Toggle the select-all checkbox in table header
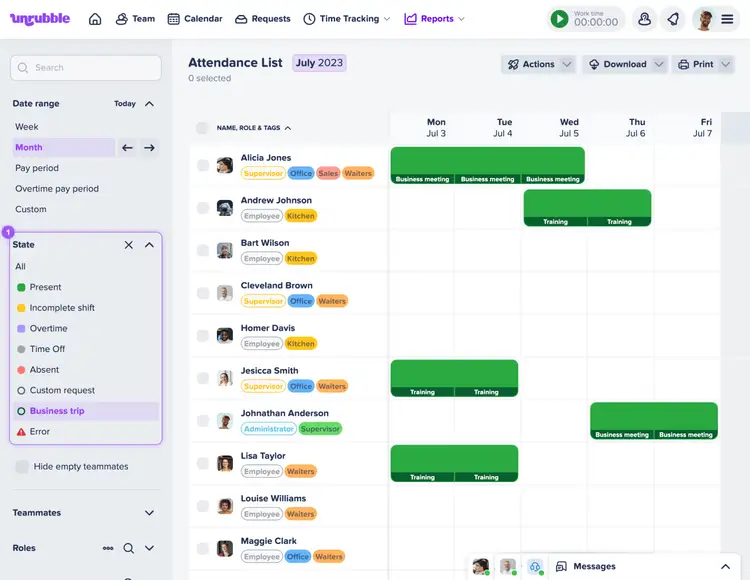750x580 pixels. (202, 128)
